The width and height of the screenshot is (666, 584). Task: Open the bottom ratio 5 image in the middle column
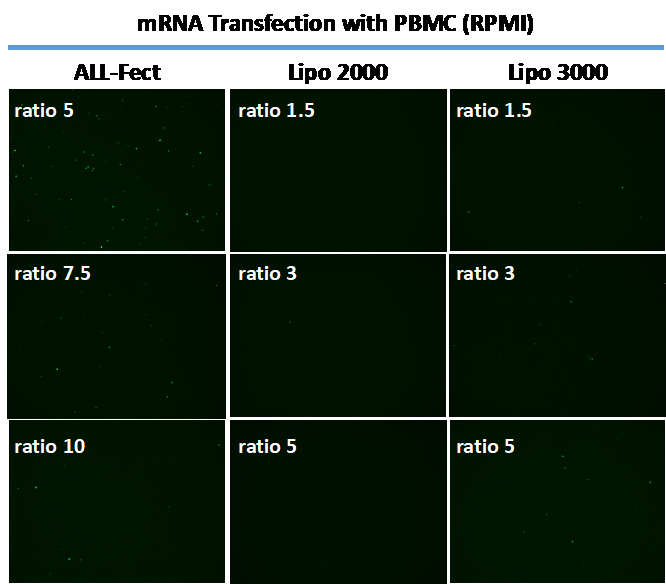337,510
